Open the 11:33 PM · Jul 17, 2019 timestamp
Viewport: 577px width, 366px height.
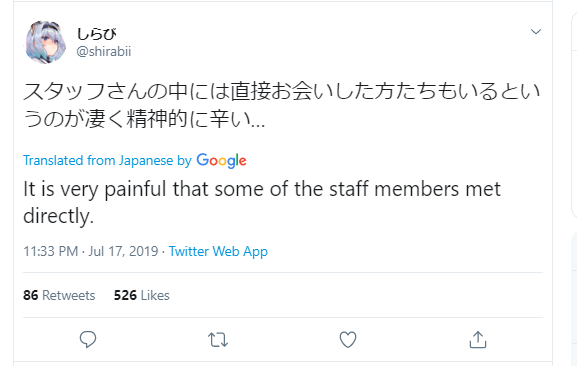click(91, 251)
